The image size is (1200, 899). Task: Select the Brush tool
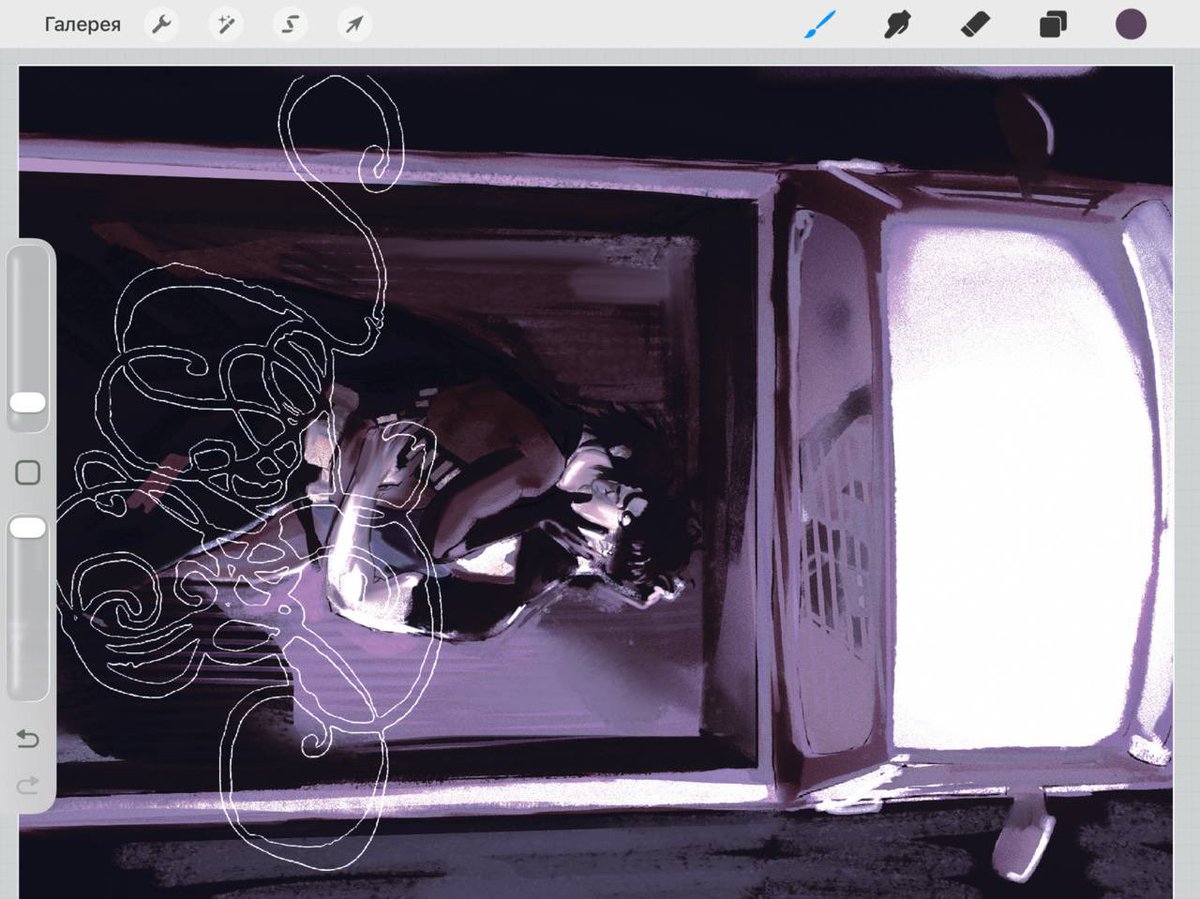pyautogui.click(x=820, y=24)
